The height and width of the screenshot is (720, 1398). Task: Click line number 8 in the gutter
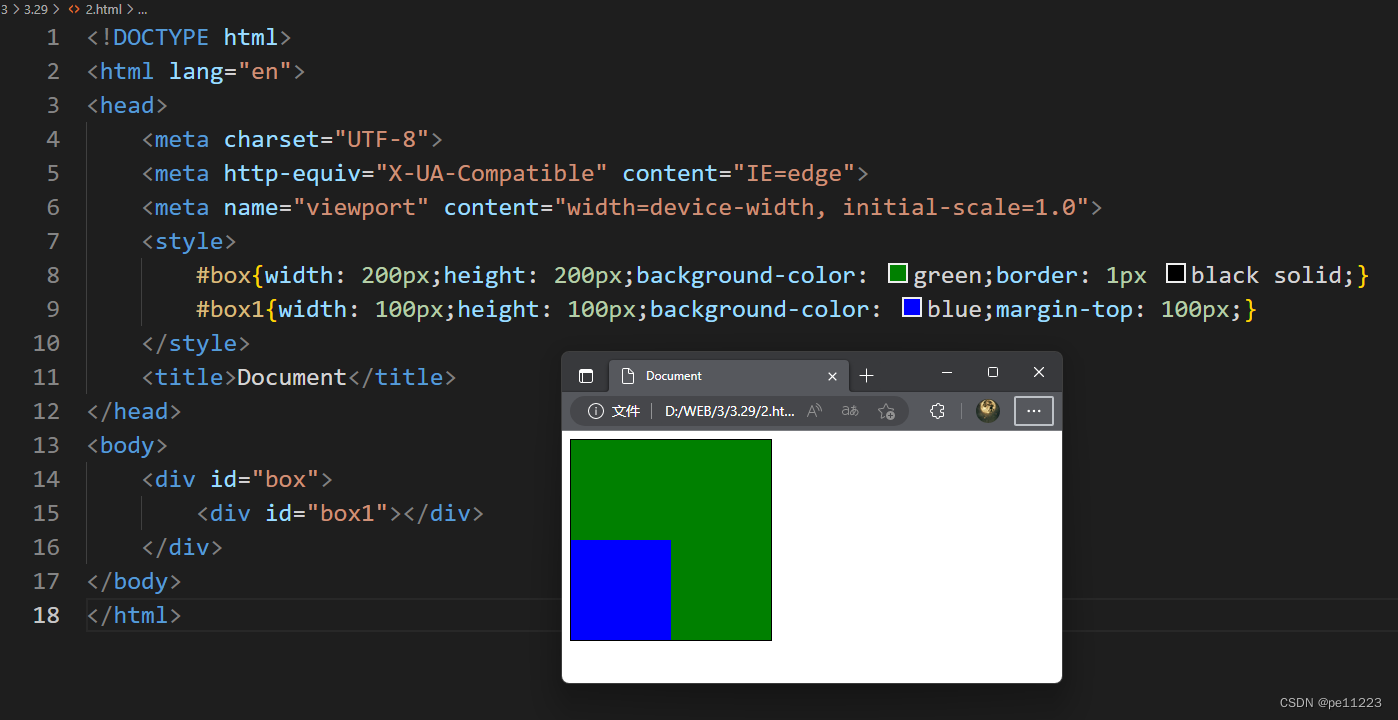53,275
